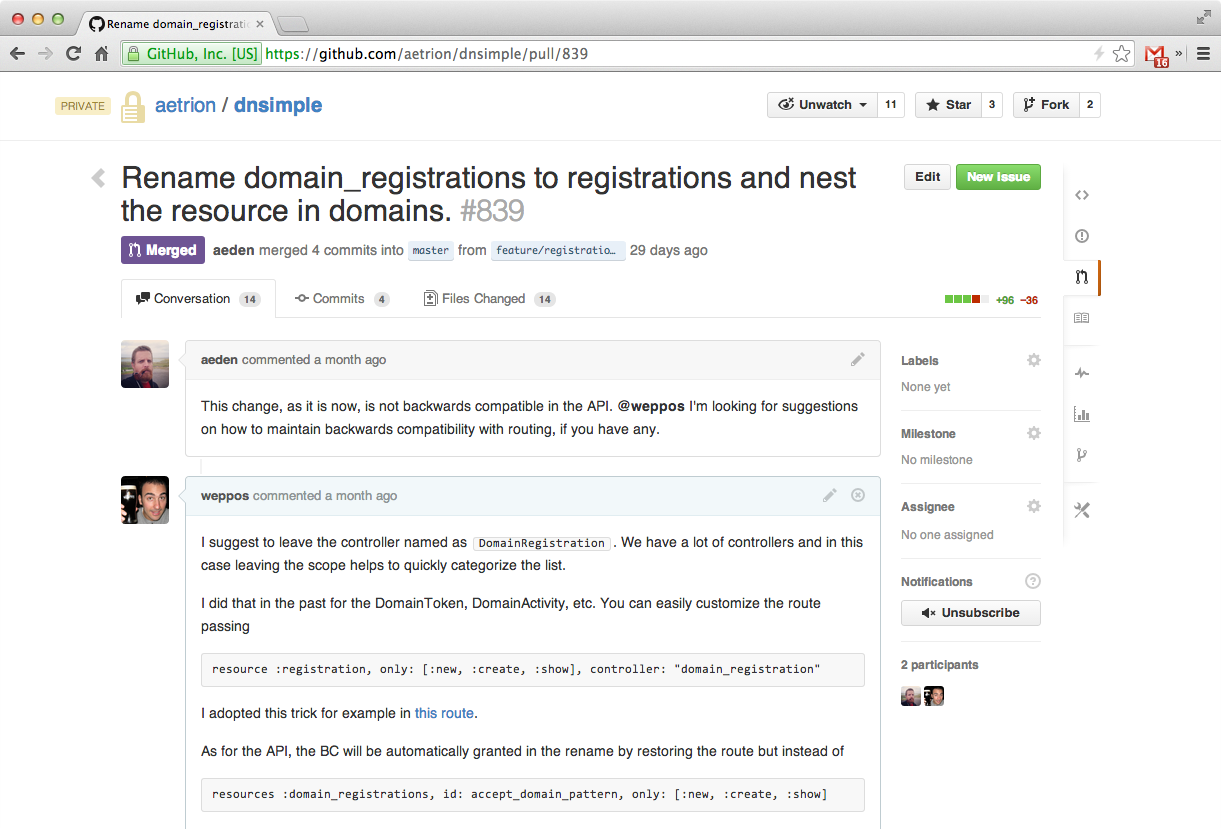The height and width of the screenshot is (829, 1221).
Task: Click the browser forward arrow
Action: pos(45,54)
